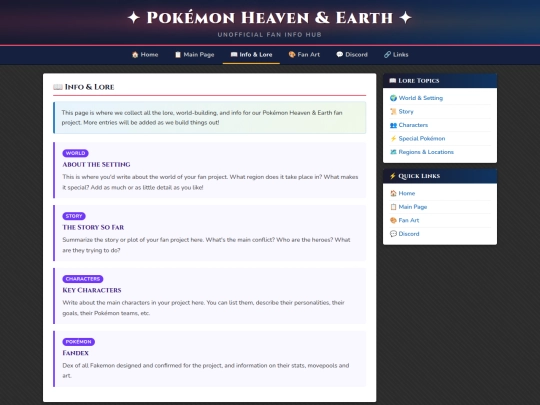
Task: Click the scroll icon next to Story topic
Action: [393, 111]
